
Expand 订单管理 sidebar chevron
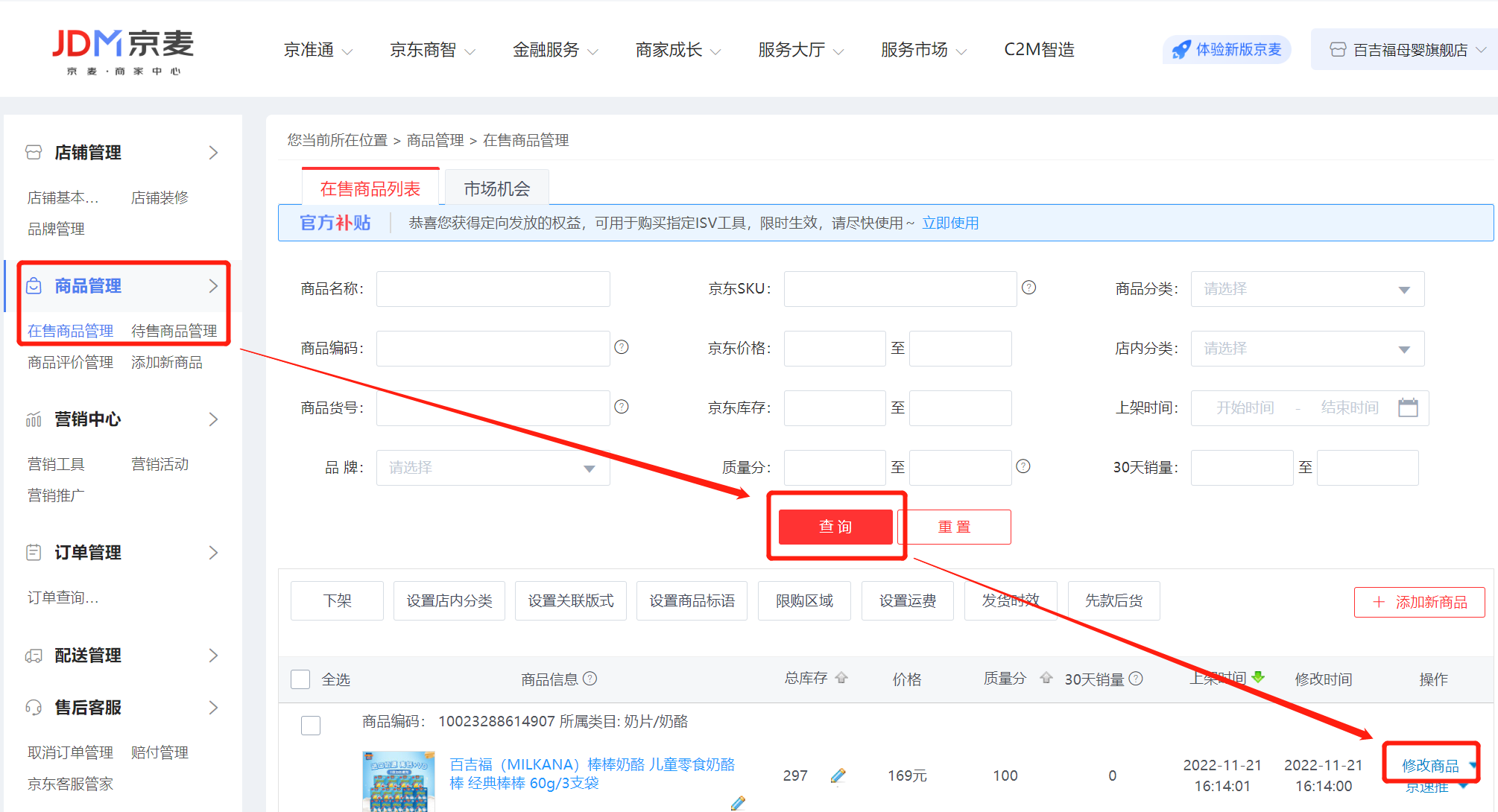[x=213, y=553]
